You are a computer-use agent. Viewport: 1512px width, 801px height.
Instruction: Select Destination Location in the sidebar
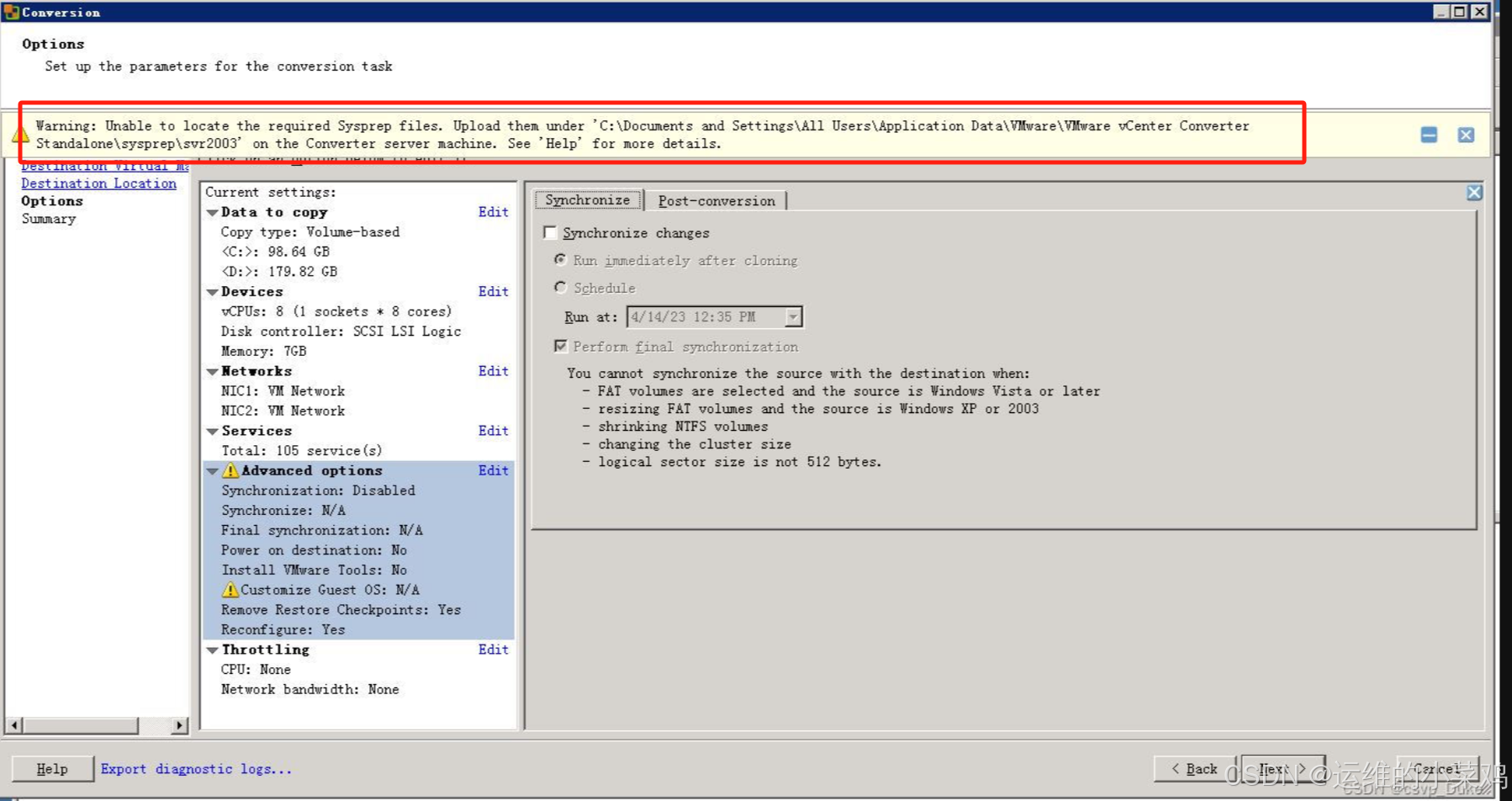click(x=98, y=183)
